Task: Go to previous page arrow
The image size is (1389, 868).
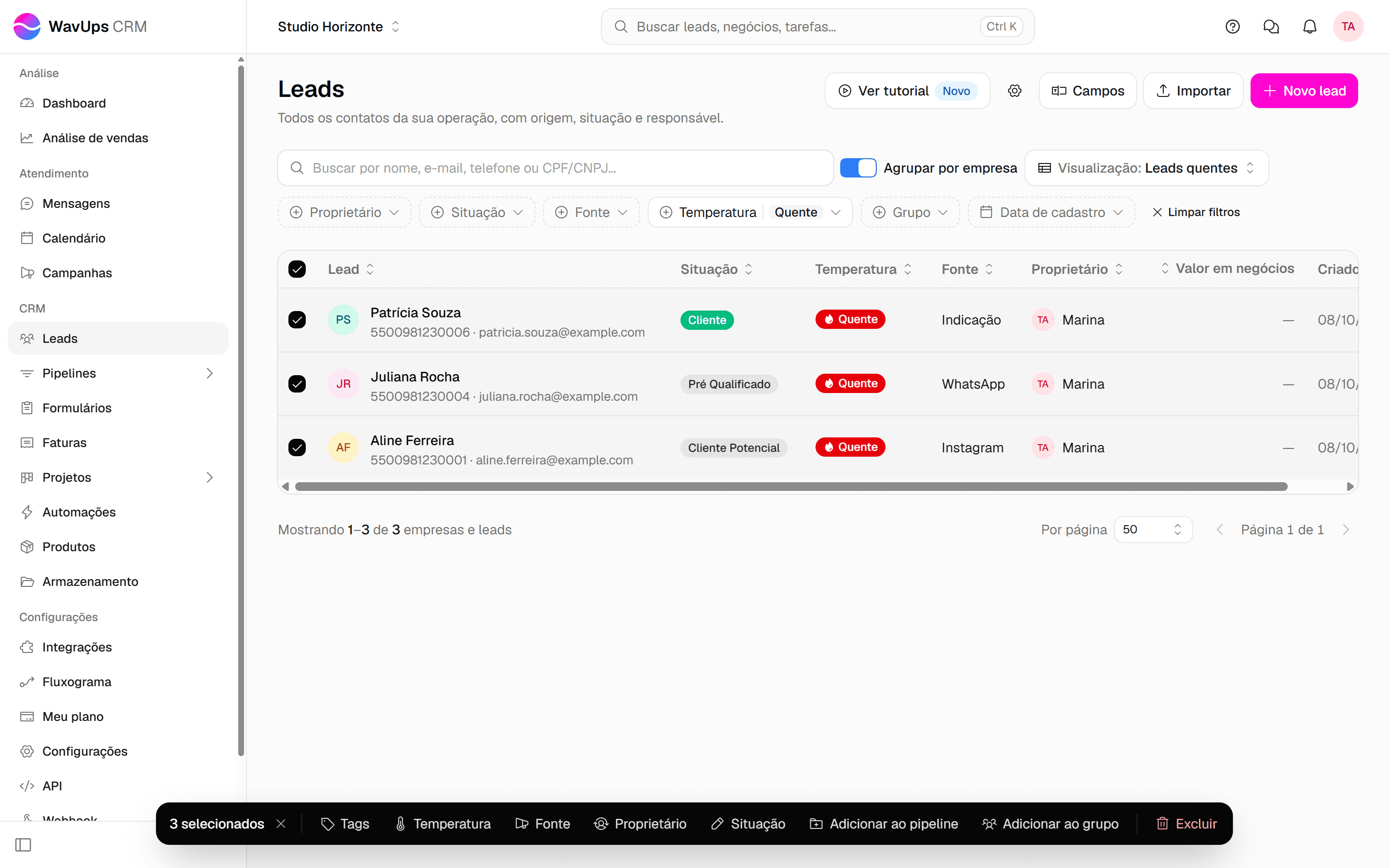Action: tap(1220, 529)
